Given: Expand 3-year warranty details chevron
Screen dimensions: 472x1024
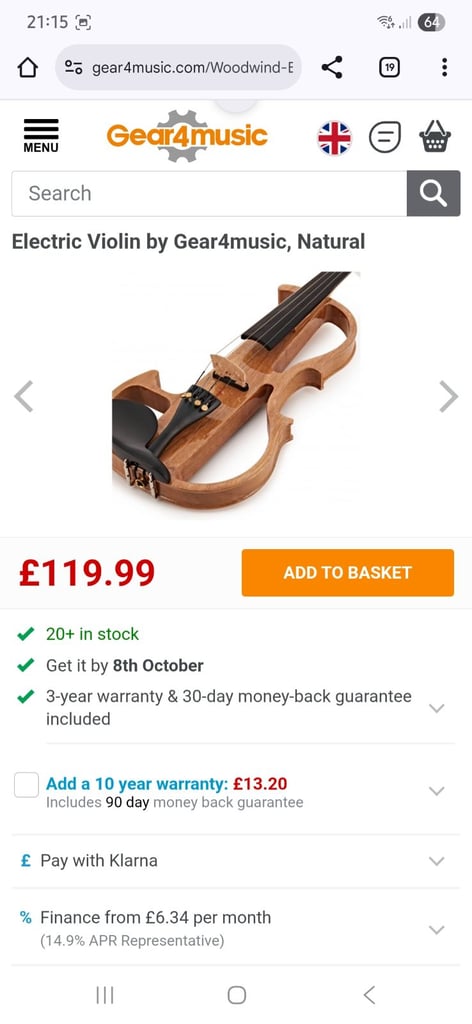Looking at the screenshot, I should [436, 708].
